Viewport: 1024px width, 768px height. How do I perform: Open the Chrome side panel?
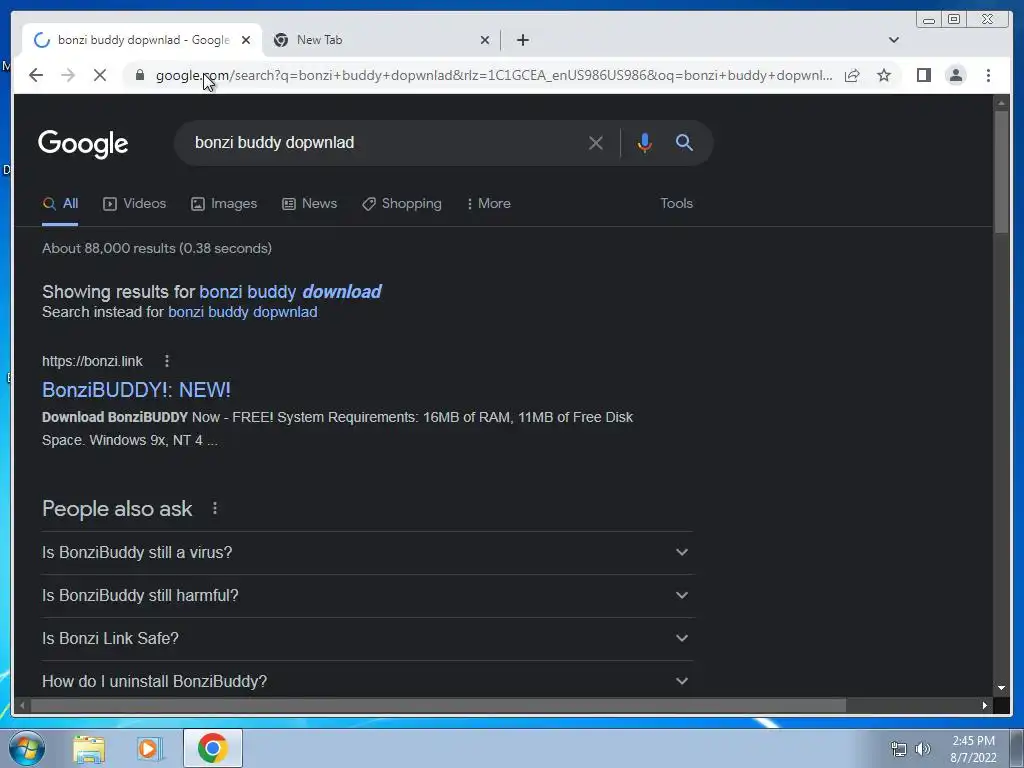click(x=923, y=75)
